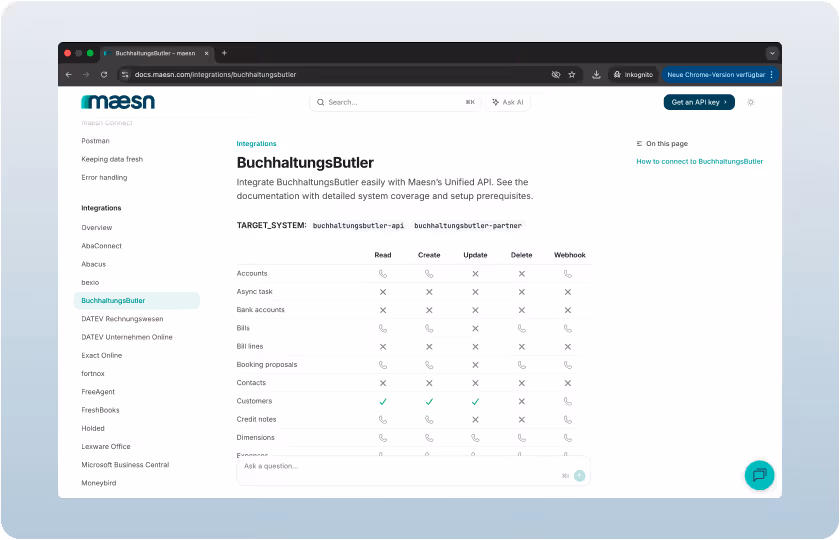Open Holded integration

pyautogui.click(x=93, y=428)
